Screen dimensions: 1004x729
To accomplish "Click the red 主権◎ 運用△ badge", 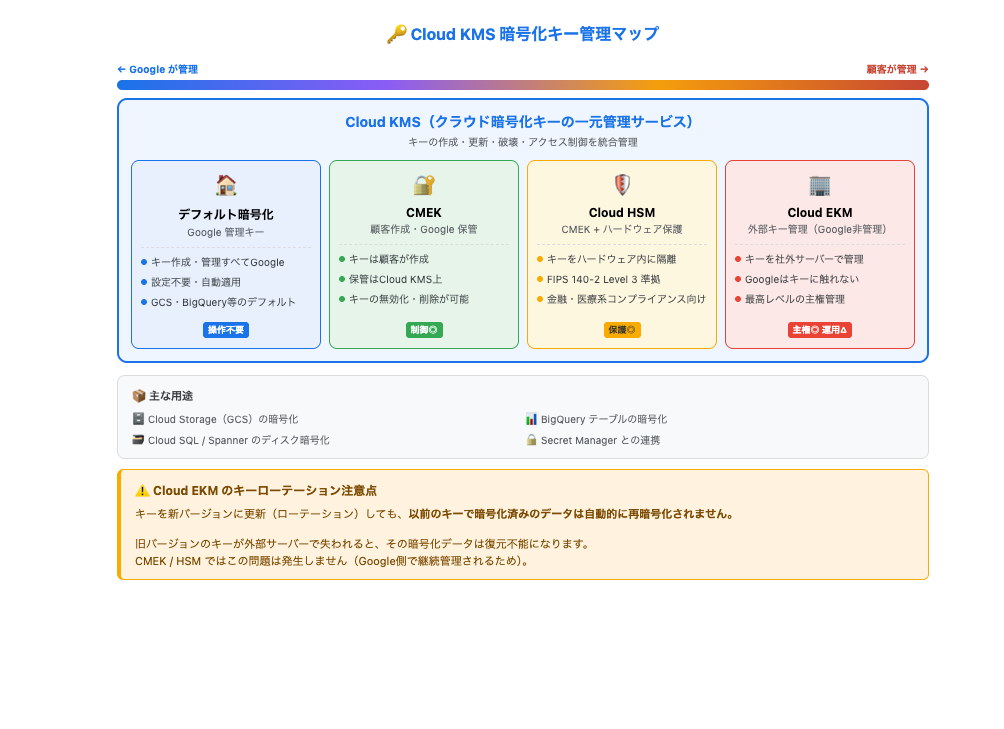I will pos(820,330).
